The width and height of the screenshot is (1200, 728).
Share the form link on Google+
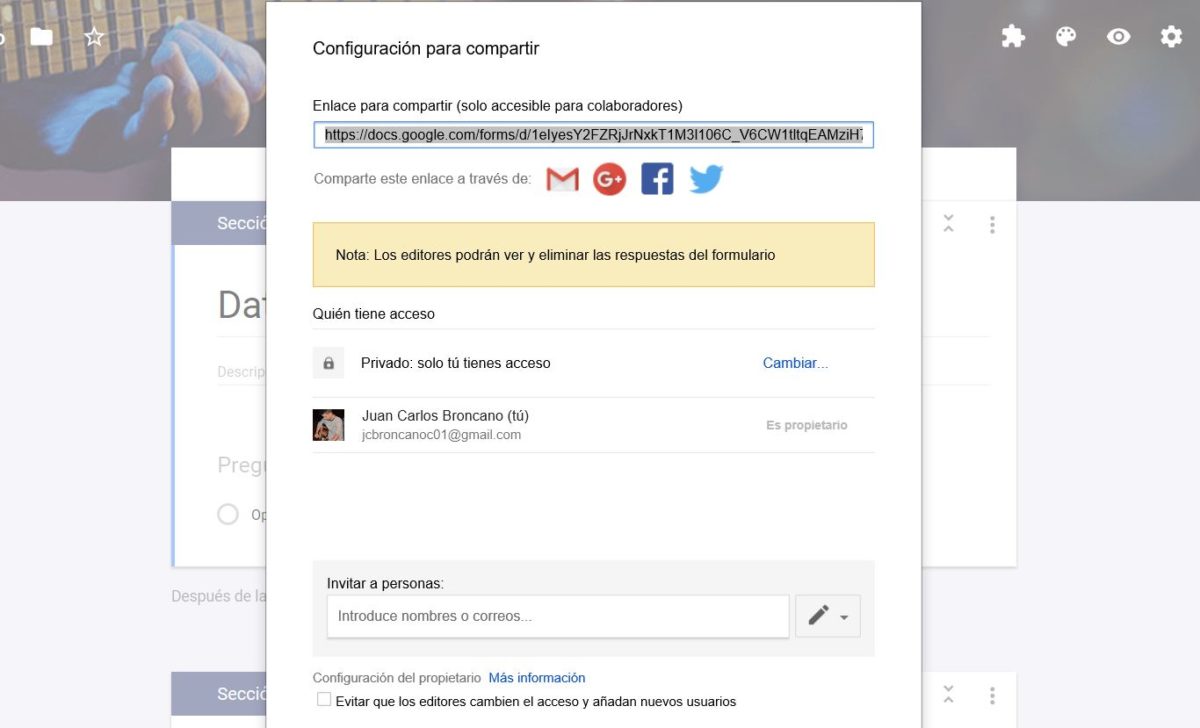click(609, 178)
